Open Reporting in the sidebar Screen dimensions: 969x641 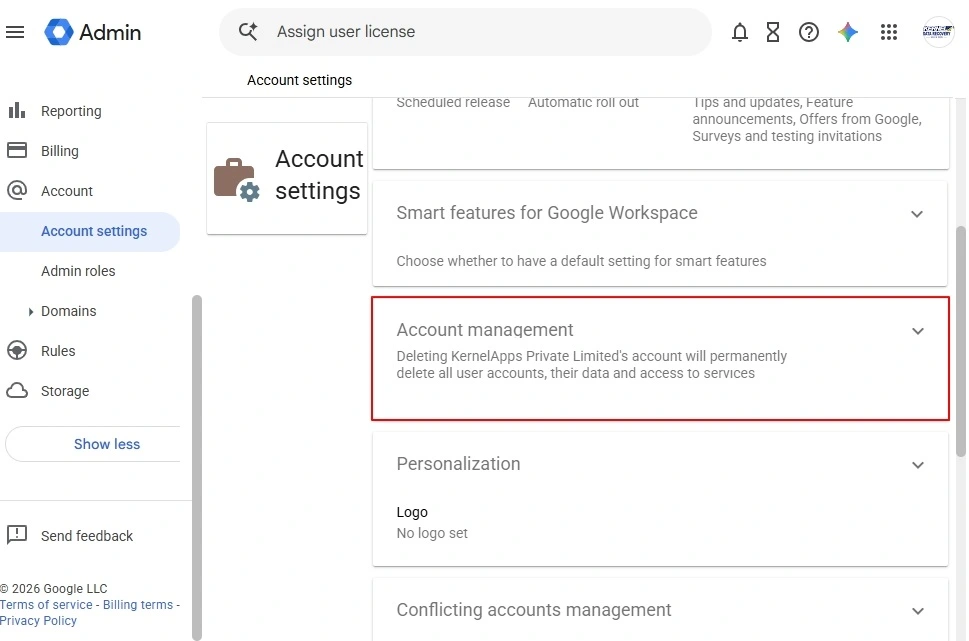click(x=71, y=111)
